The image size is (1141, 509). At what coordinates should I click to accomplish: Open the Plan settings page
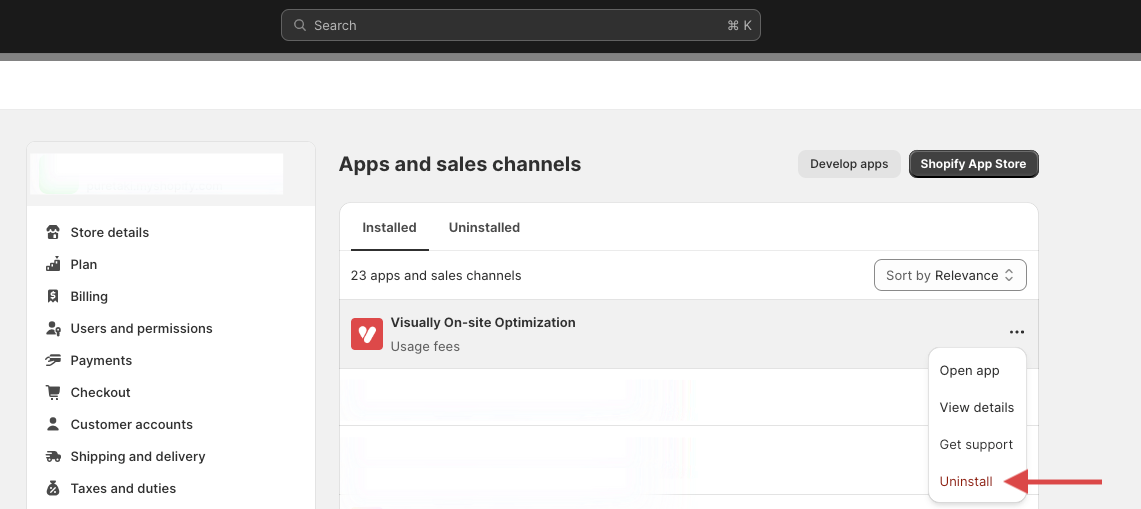pos(84,264)
